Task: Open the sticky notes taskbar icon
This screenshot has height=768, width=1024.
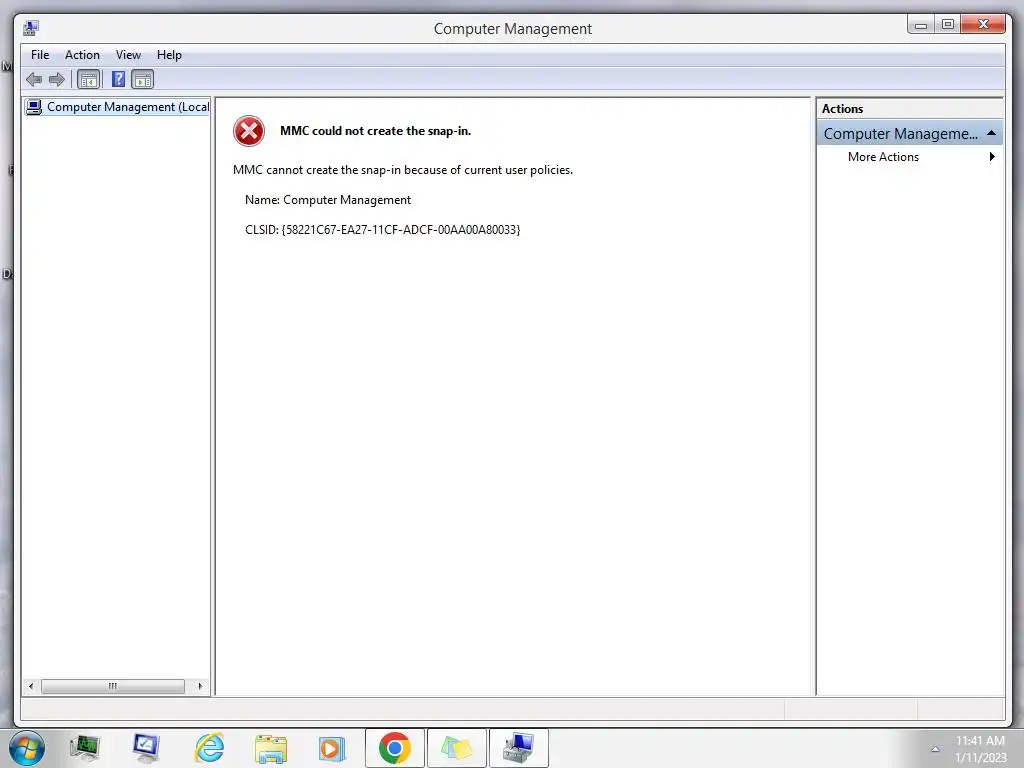Action: pos(456,748)
